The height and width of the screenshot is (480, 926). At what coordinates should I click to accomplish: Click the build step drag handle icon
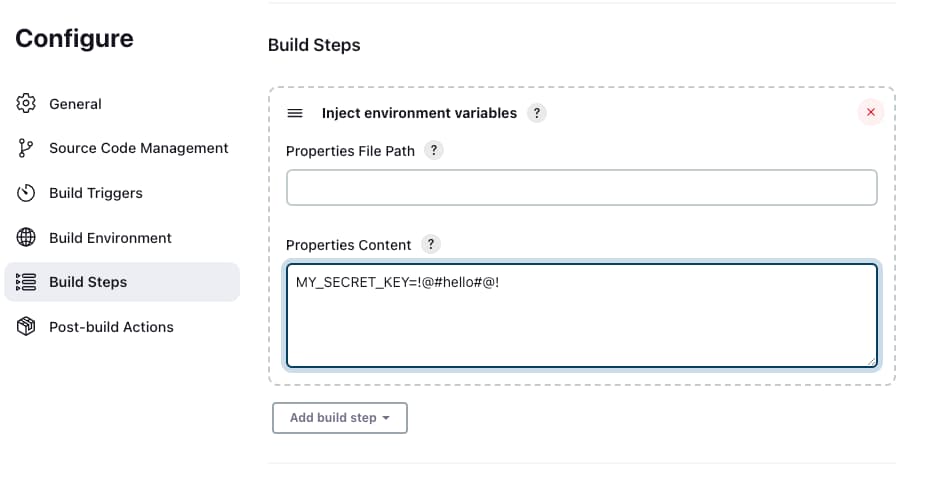point(295,113)
